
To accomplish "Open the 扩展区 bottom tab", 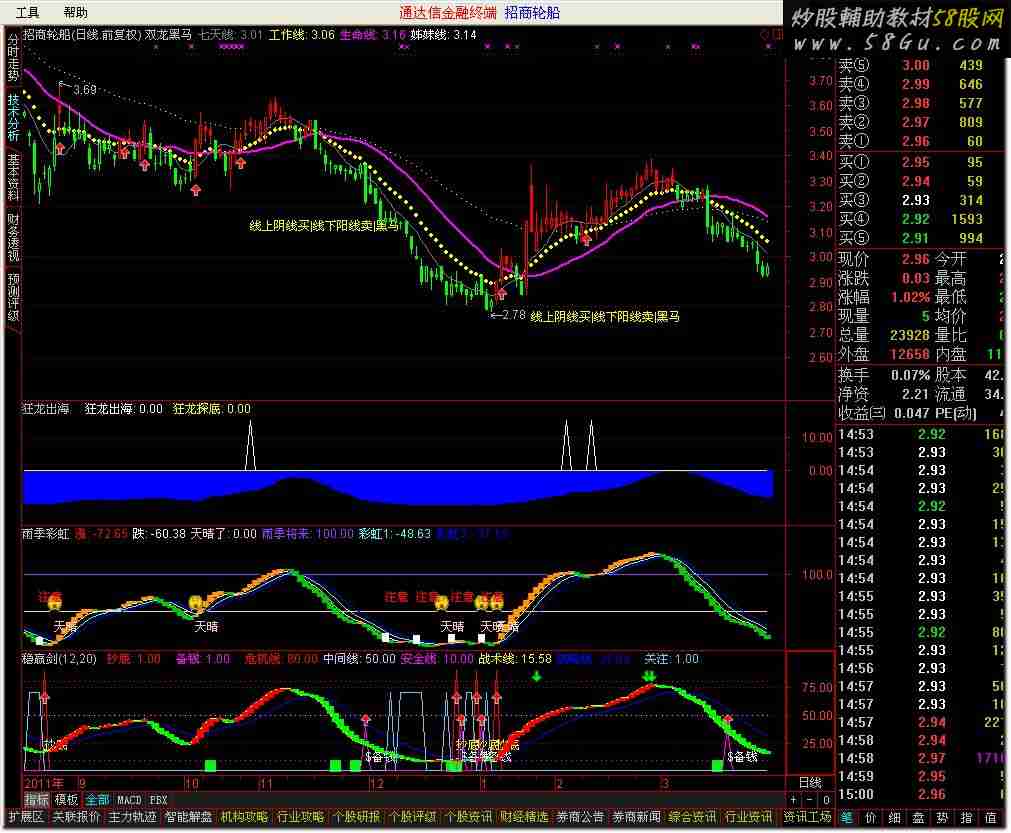I will tap(26, 817).
